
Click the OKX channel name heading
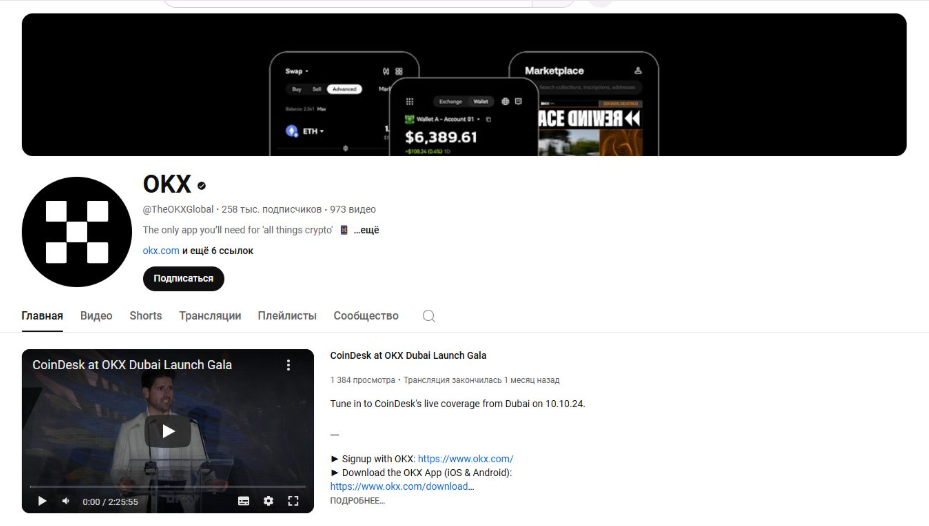[167, 184]
